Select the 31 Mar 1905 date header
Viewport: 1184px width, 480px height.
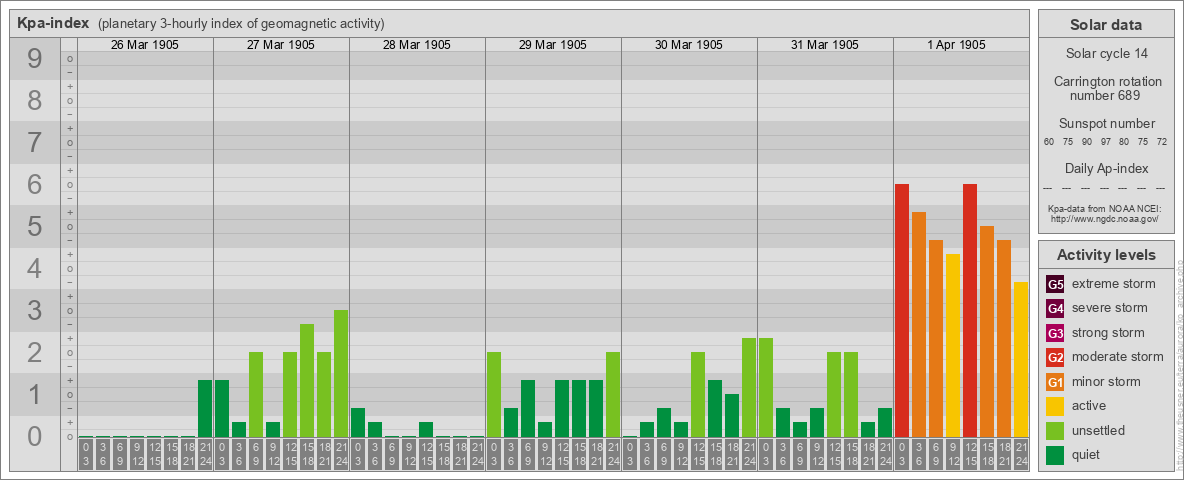825,45
